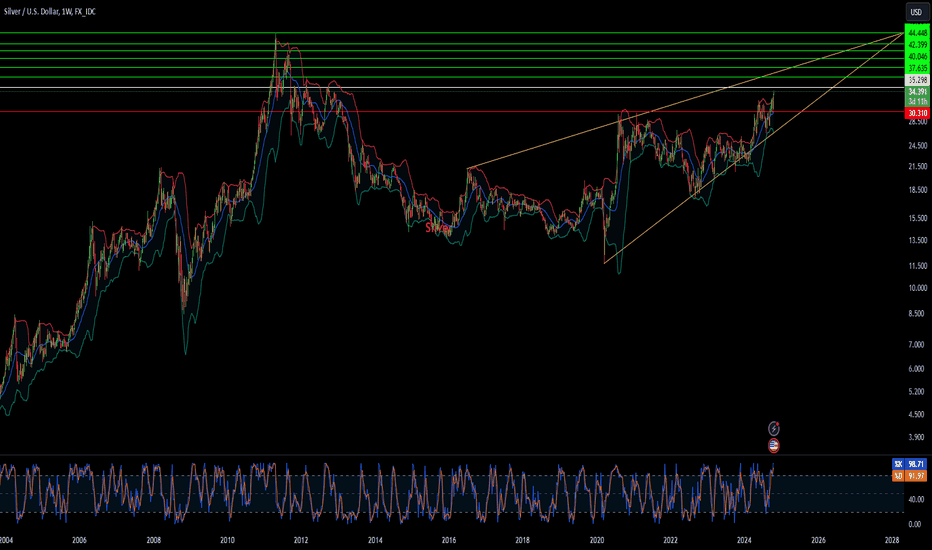The image size is (932, 550).
Task: Click the 3.900 price scale label
Action: [918, 437]
